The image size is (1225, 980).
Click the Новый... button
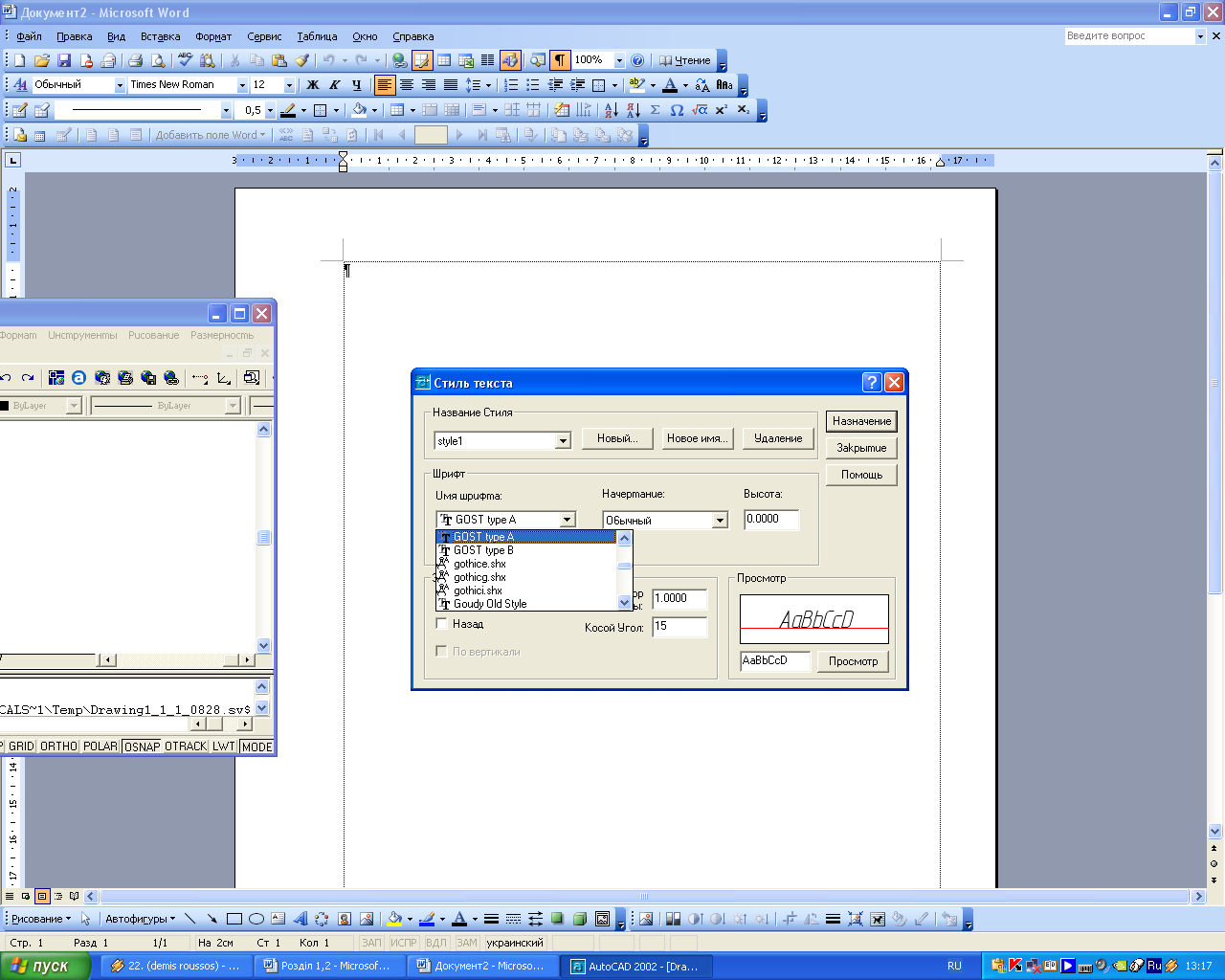(x=617, y=438)
